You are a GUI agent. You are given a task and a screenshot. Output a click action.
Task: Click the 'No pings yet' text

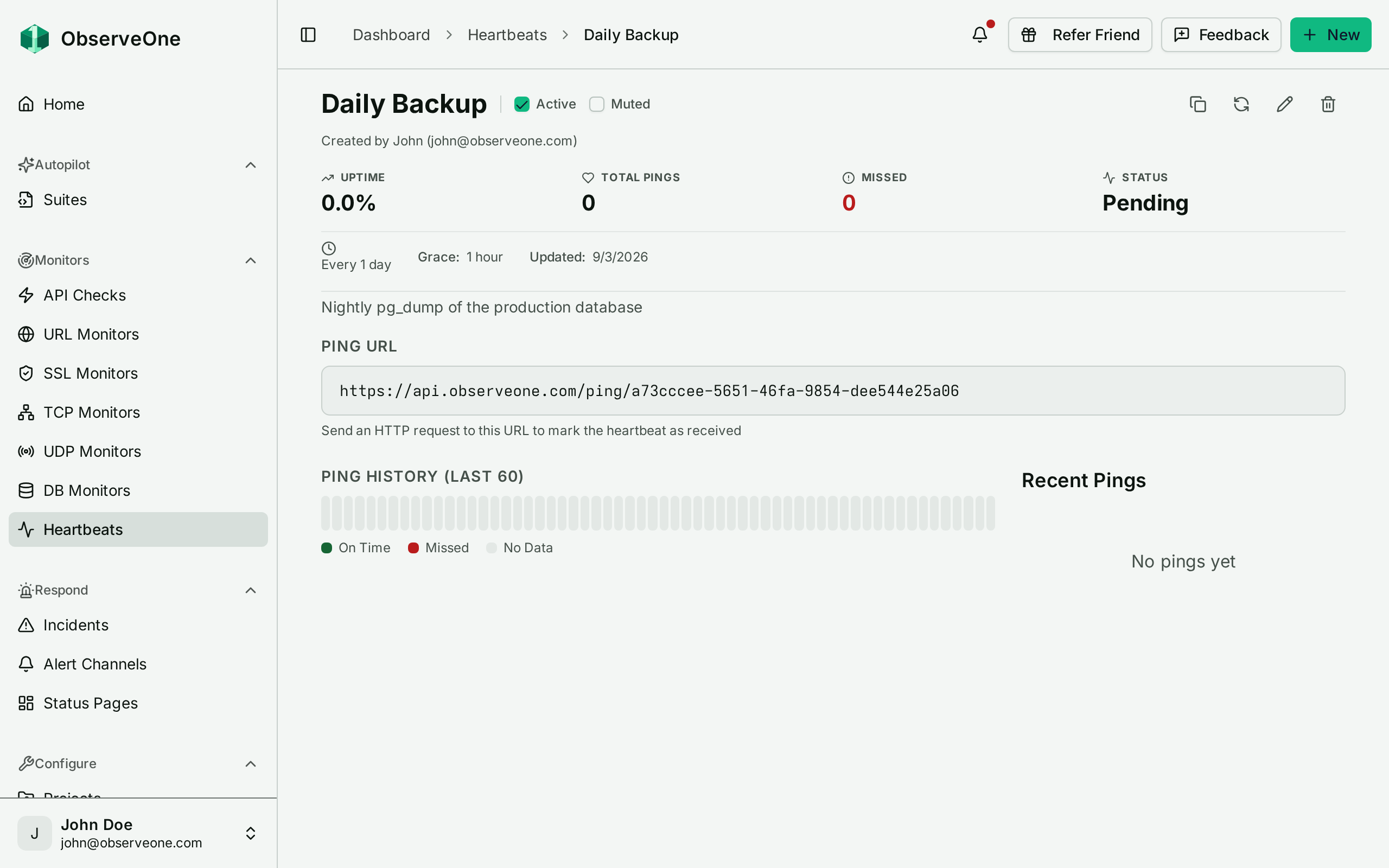click(x=1183, y=561)
